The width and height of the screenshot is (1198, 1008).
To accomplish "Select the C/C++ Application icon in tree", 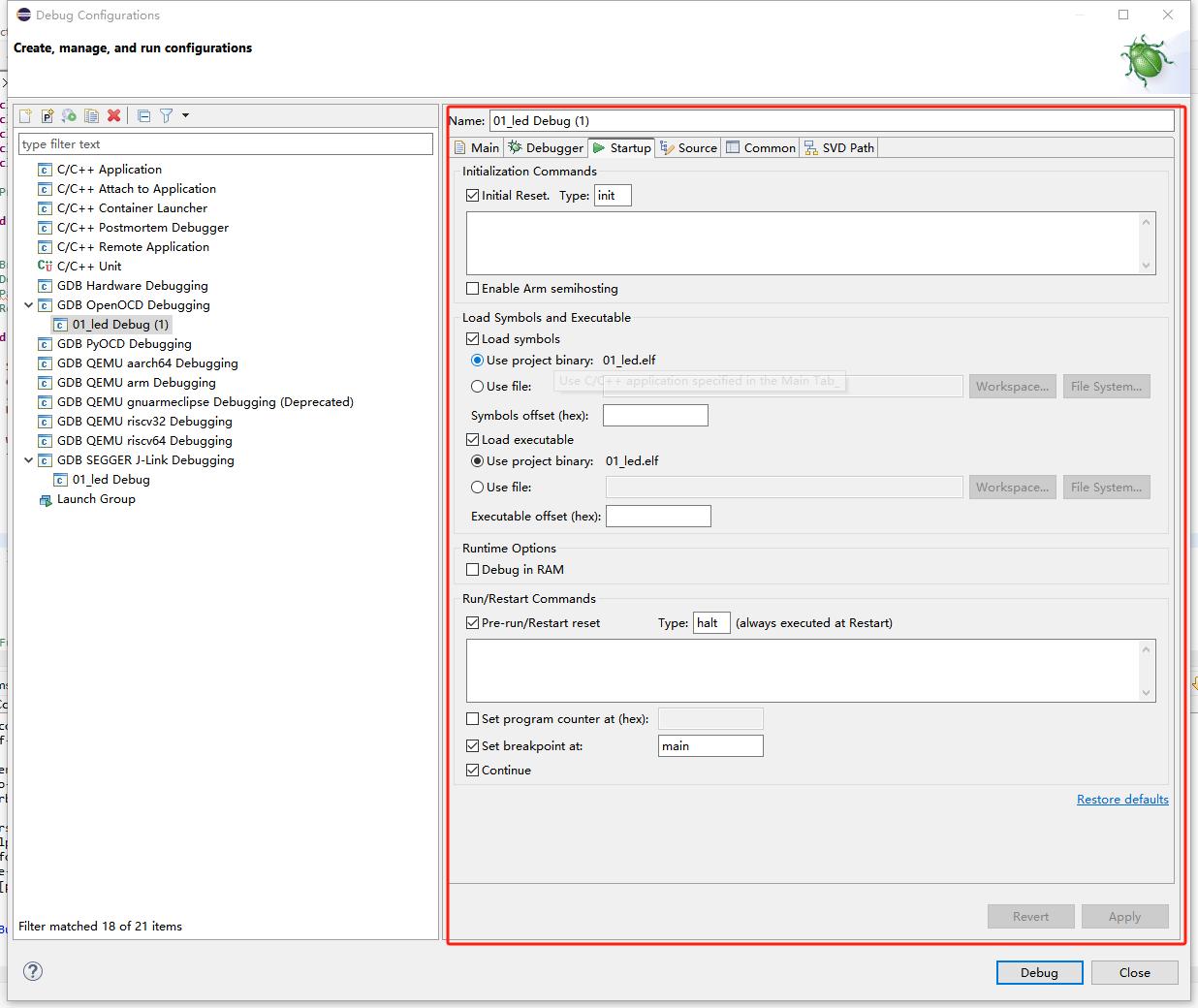I will click(45, 170).
